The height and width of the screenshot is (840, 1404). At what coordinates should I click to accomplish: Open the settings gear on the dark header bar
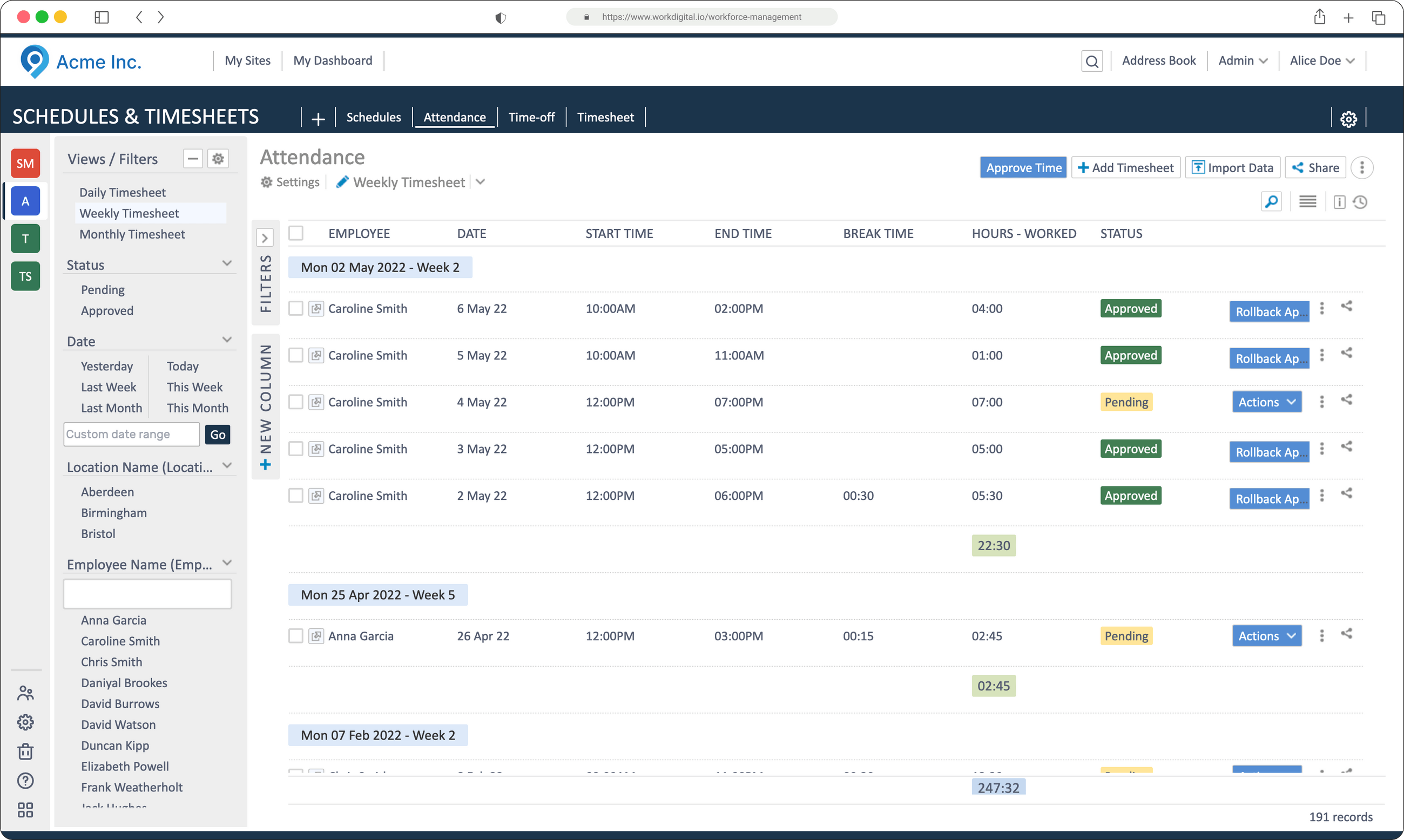click(x=1348, y=118)
